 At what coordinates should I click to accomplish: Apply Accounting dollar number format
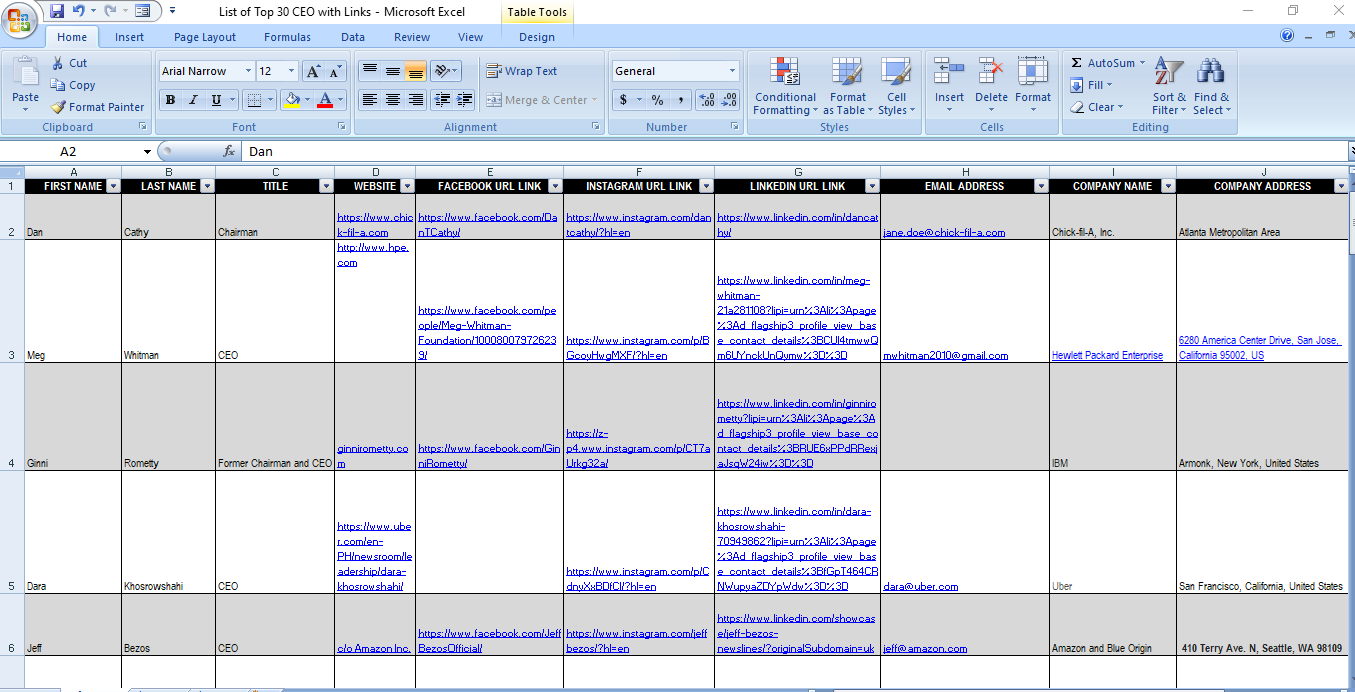coord(624,100)
